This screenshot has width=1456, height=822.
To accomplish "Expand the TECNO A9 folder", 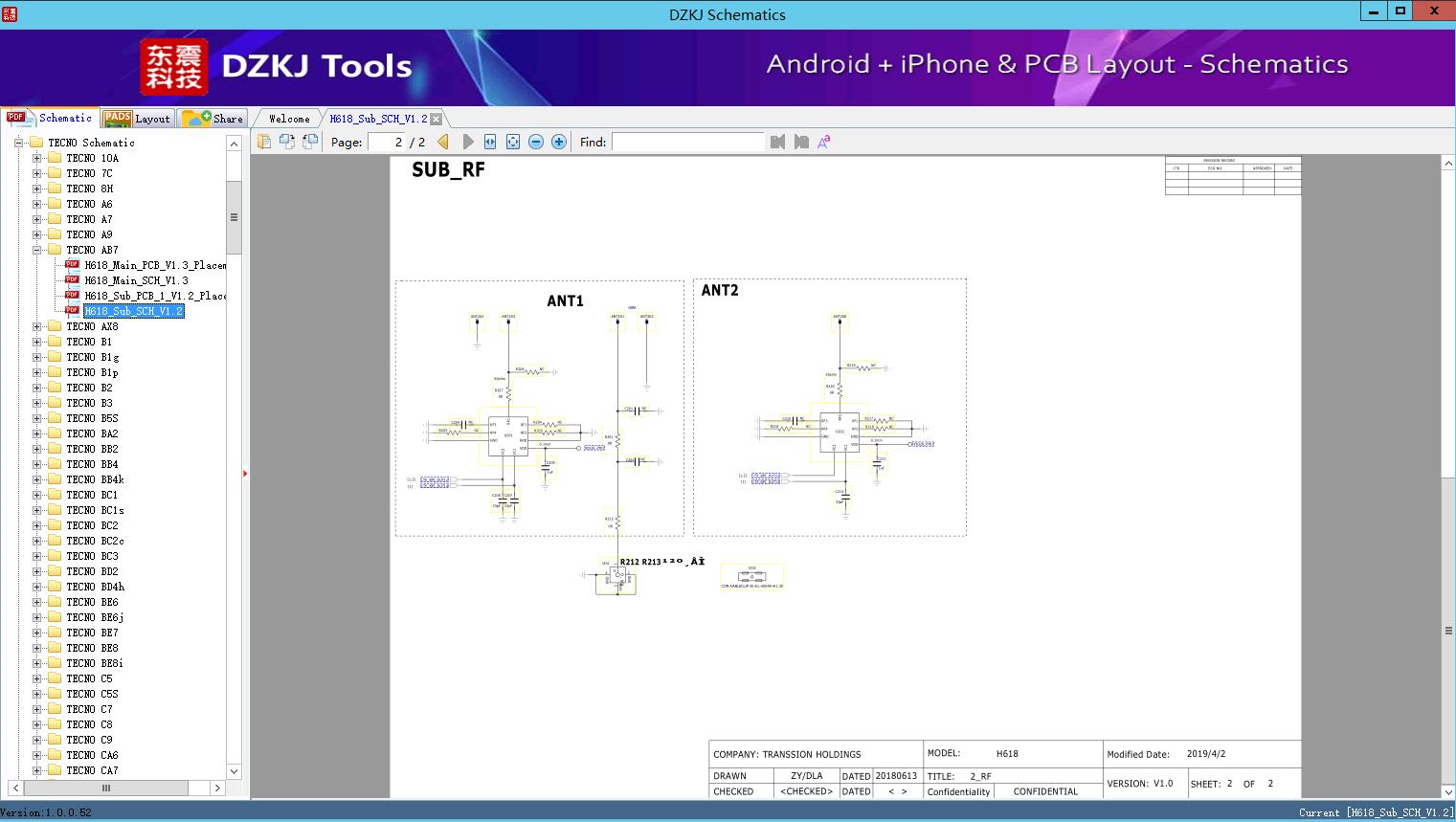I will 36,234.
